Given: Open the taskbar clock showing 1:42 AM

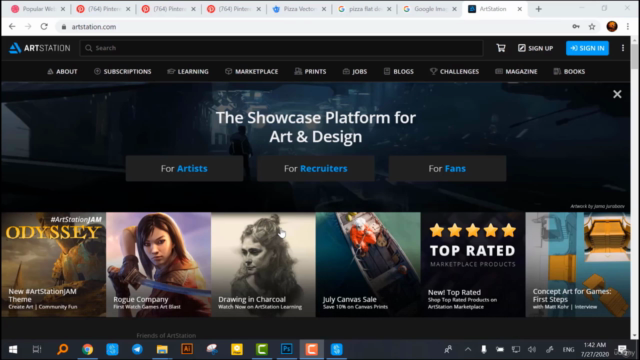Looking at the screenshot, I should coord(595,350).
